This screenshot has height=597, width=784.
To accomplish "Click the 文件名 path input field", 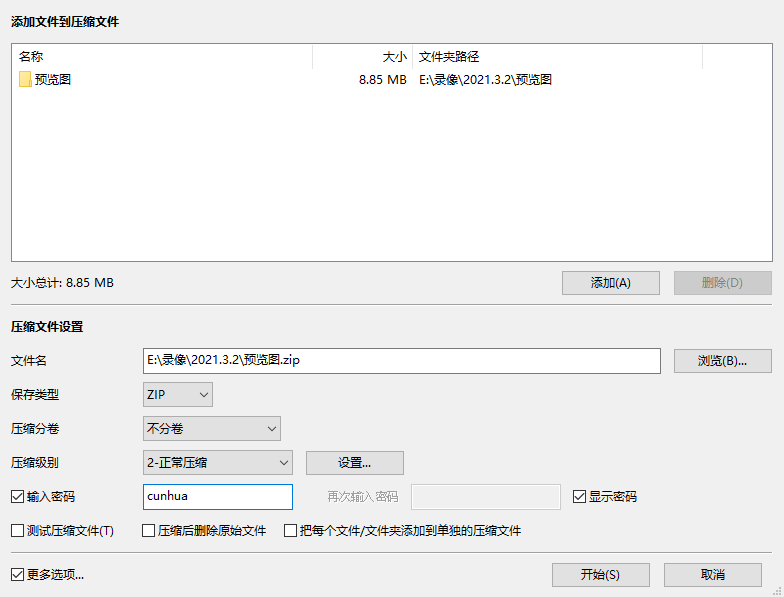I will point(401,361).
